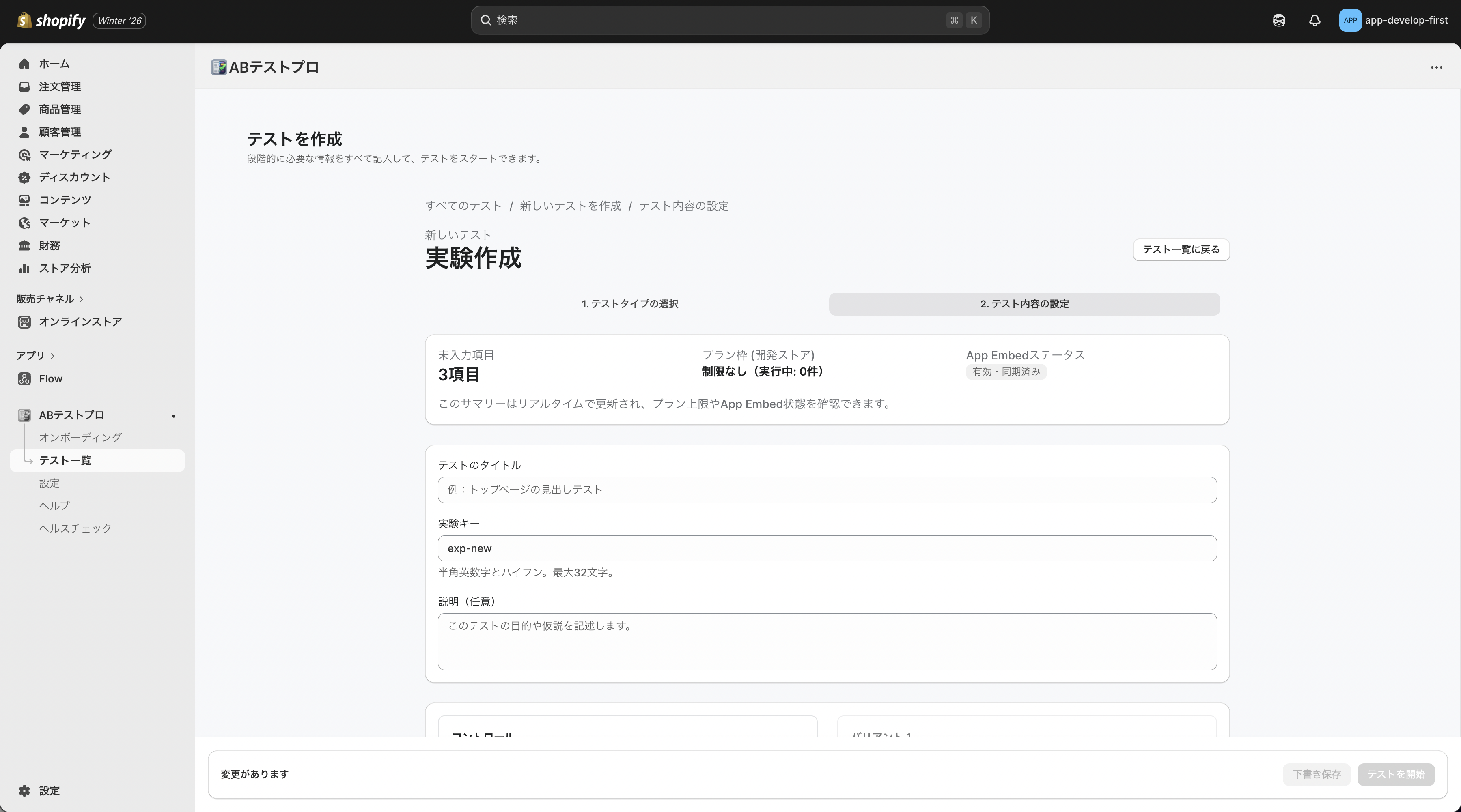Click the Home icon in sidebar

click(x=24, y=64)
